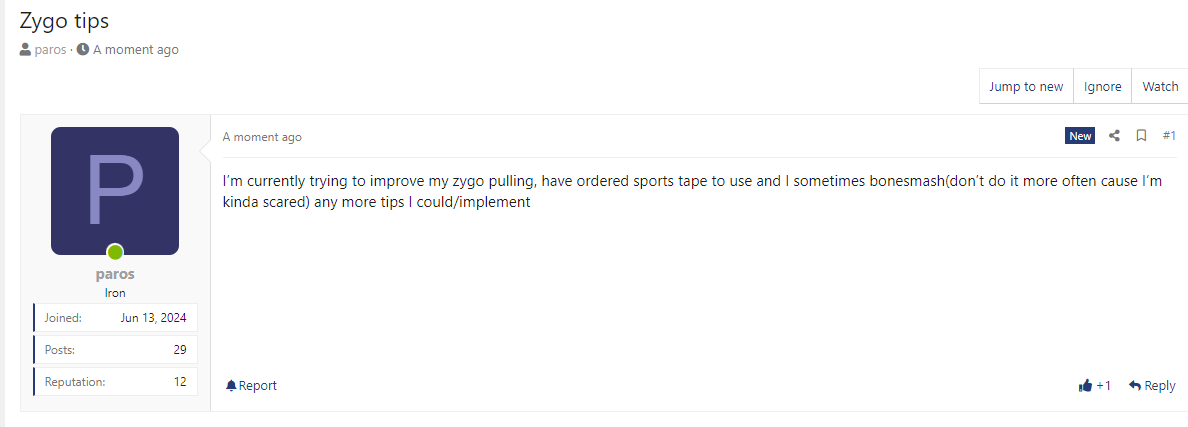Open the #1 post permalink
The width and height of the screenshot is (1188, 427).
tap(1169, 136)
